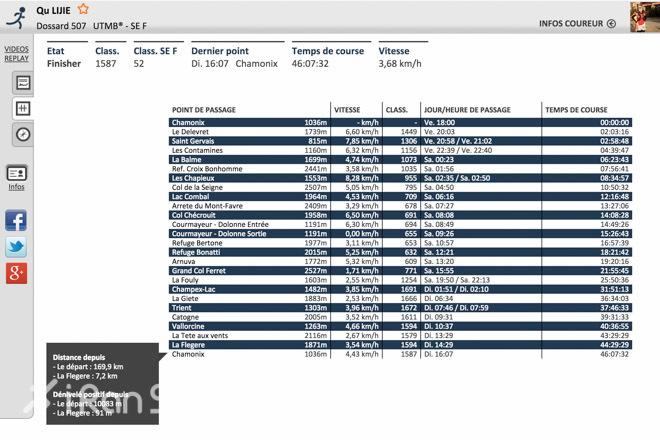
Task: Select the checkpoint table view icon
Action: pyautogui.click(x=23, y=108)
